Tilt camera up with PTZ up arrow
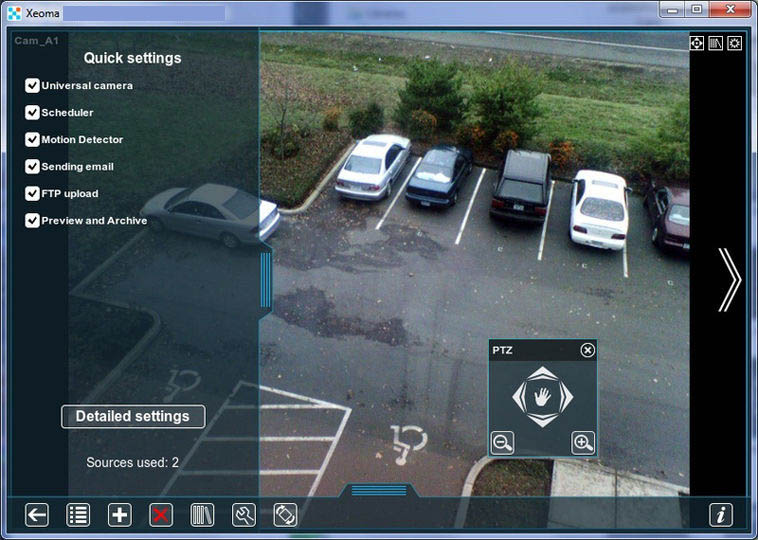 pos(542,373)
